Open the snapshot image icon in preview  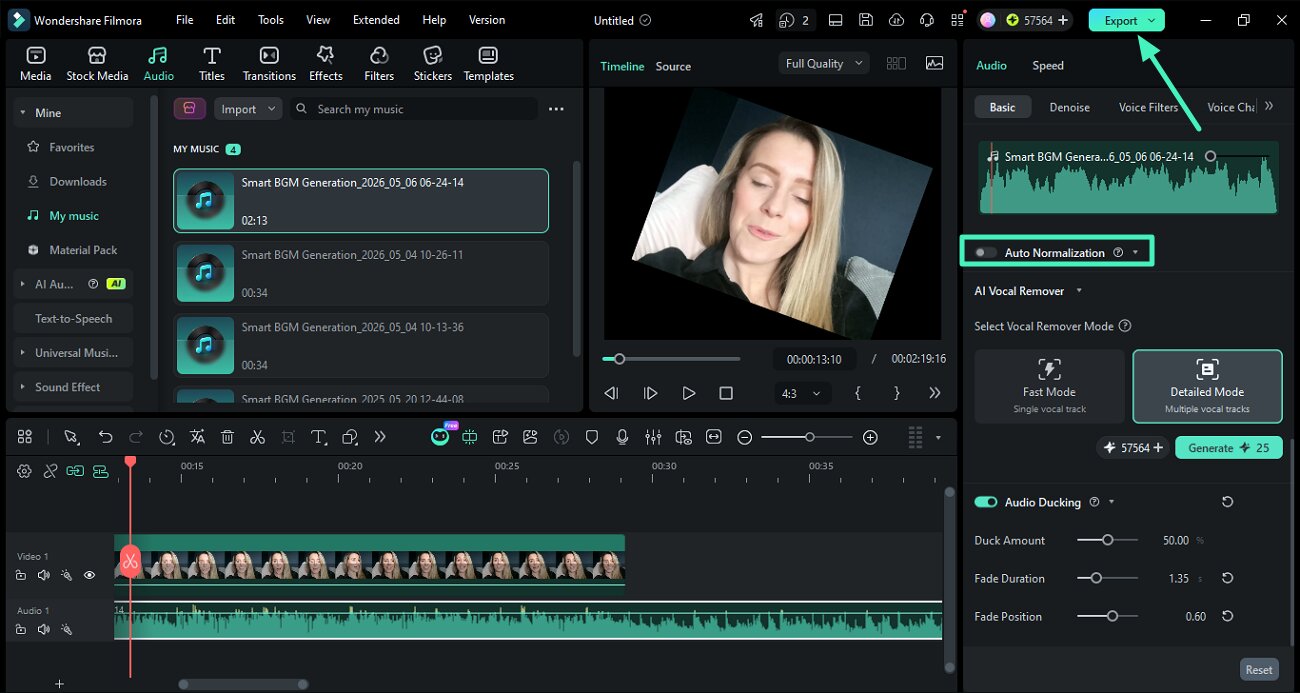pyautogui.click(x=934, y=63)
